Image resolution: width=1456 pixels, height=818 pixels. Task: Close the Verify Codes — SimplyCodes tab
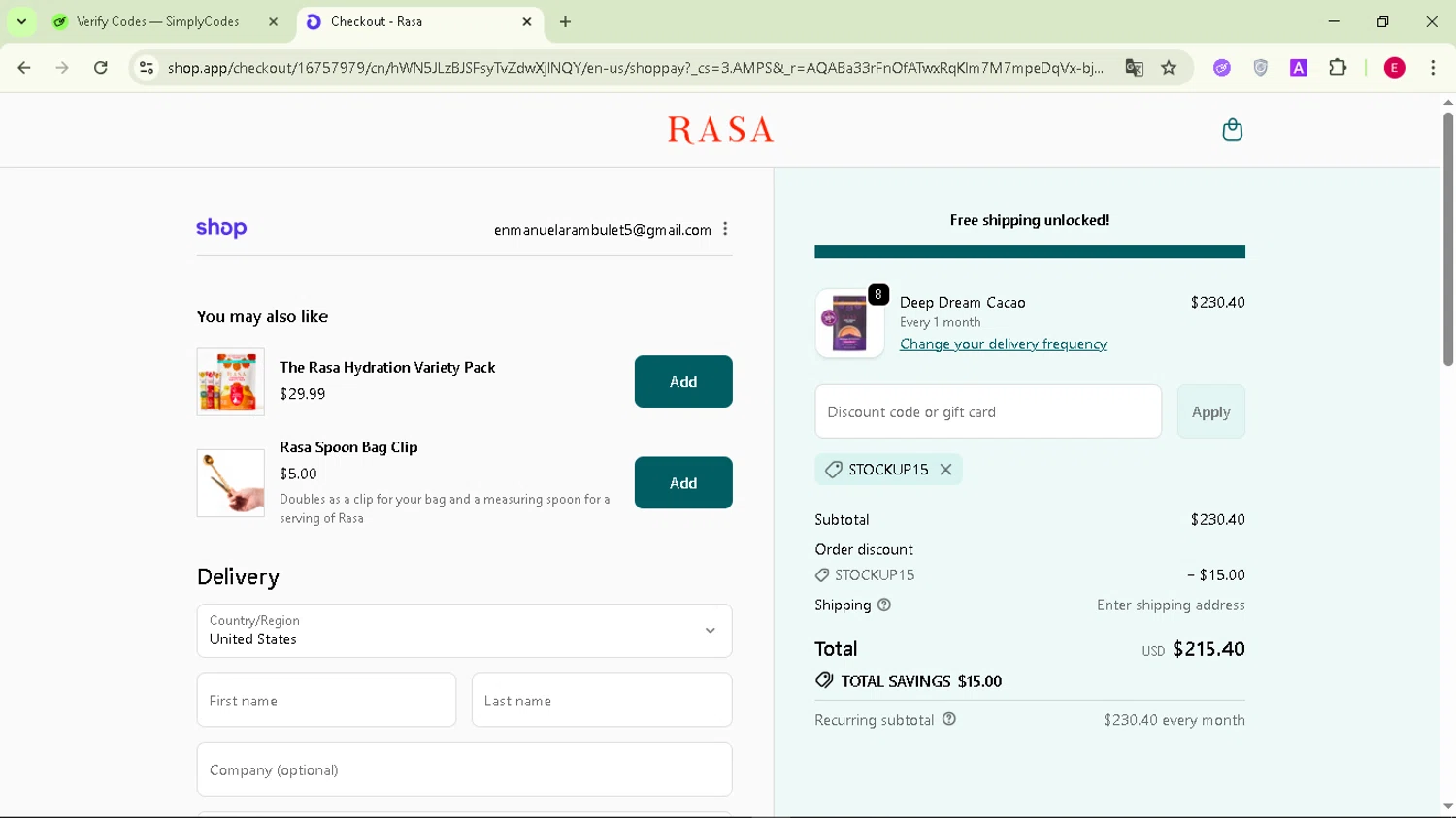coord(273,21)
